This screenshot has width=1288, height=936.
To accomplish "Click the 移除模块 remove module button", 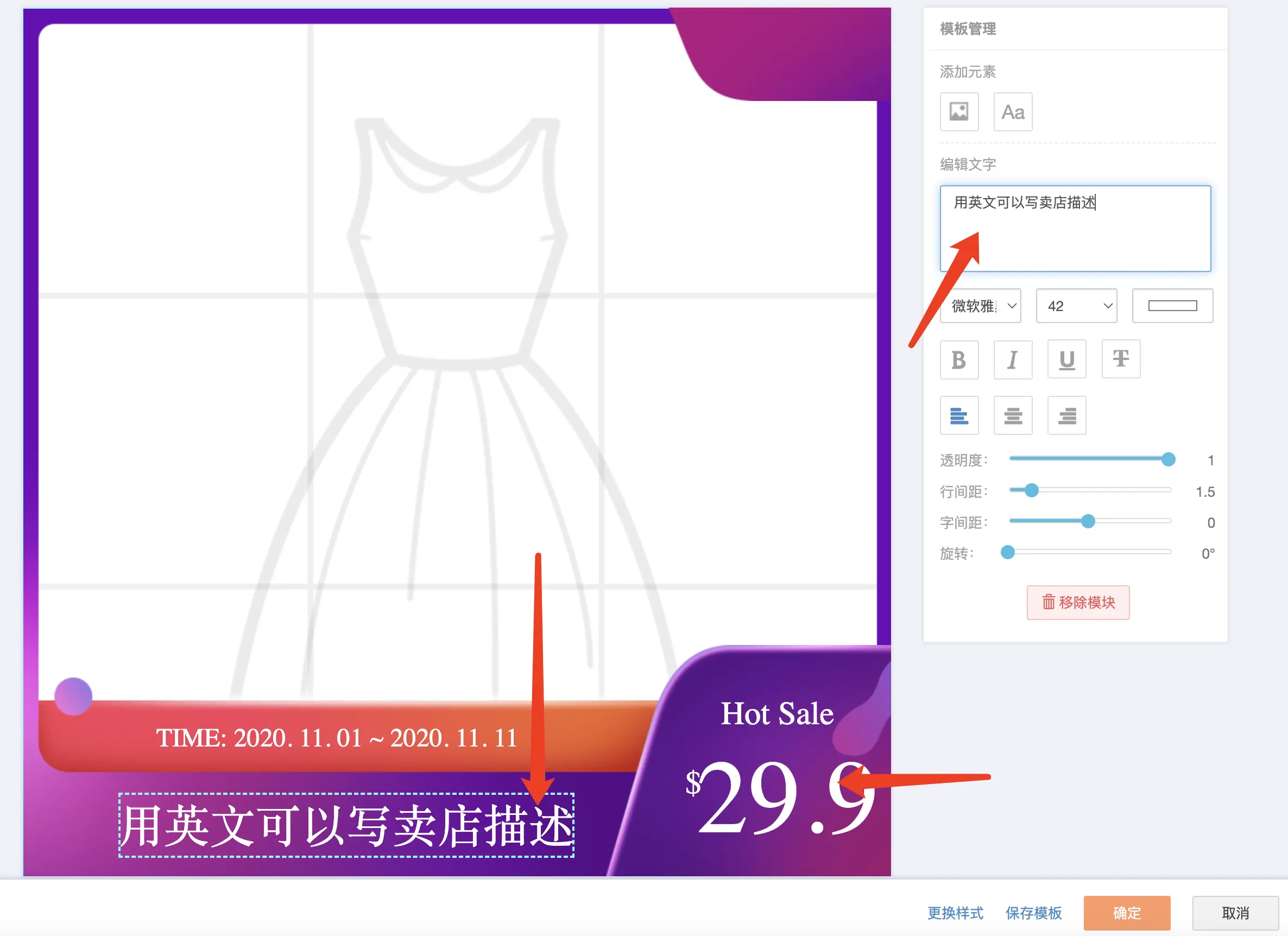I will point(1077,602).
